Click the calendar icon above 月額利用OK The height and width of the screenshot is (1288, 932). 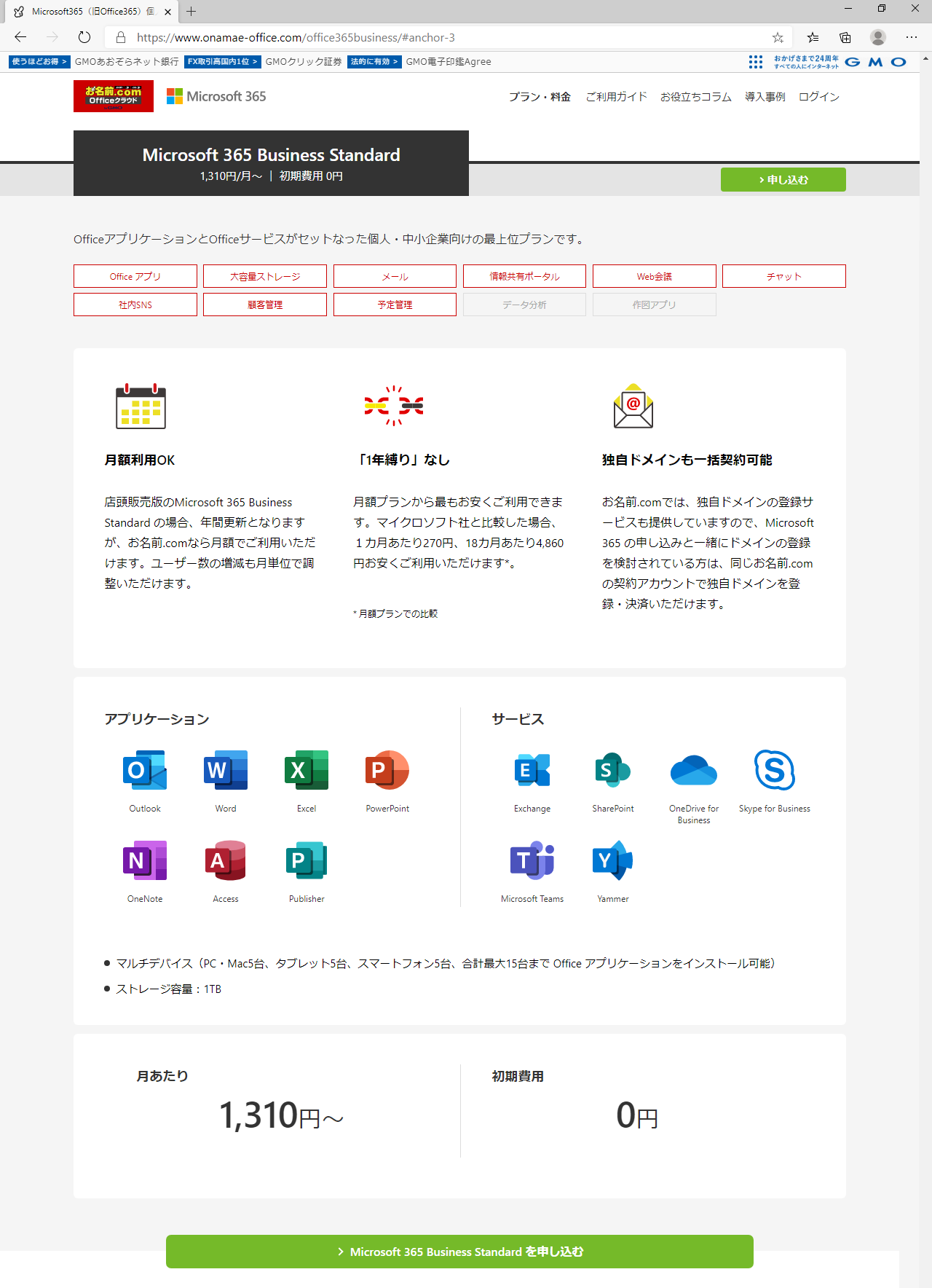(141, 406)
